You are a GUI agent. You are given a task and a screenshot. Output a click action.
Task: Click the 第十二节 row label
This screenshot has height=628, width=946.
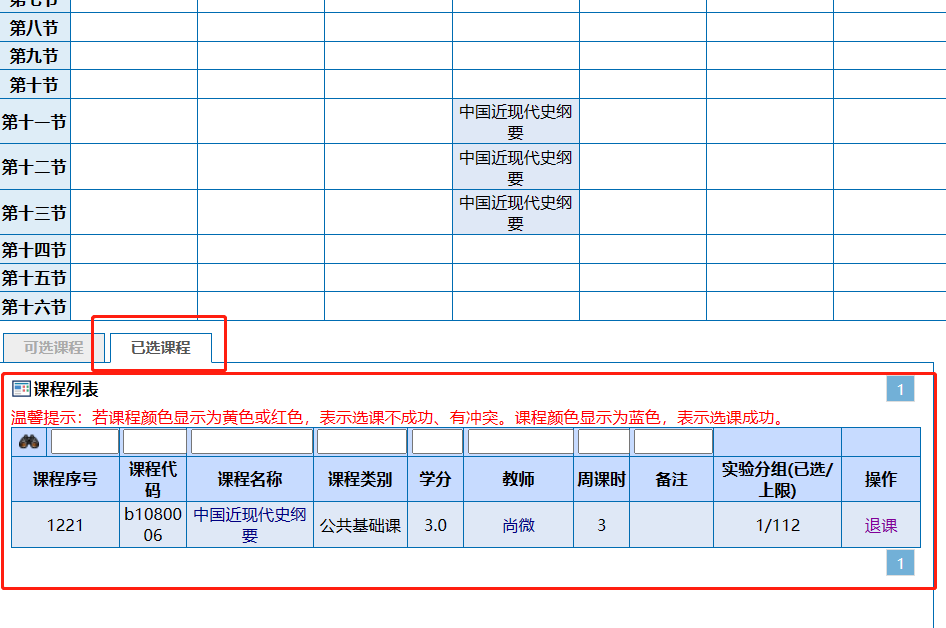point(34,167)
